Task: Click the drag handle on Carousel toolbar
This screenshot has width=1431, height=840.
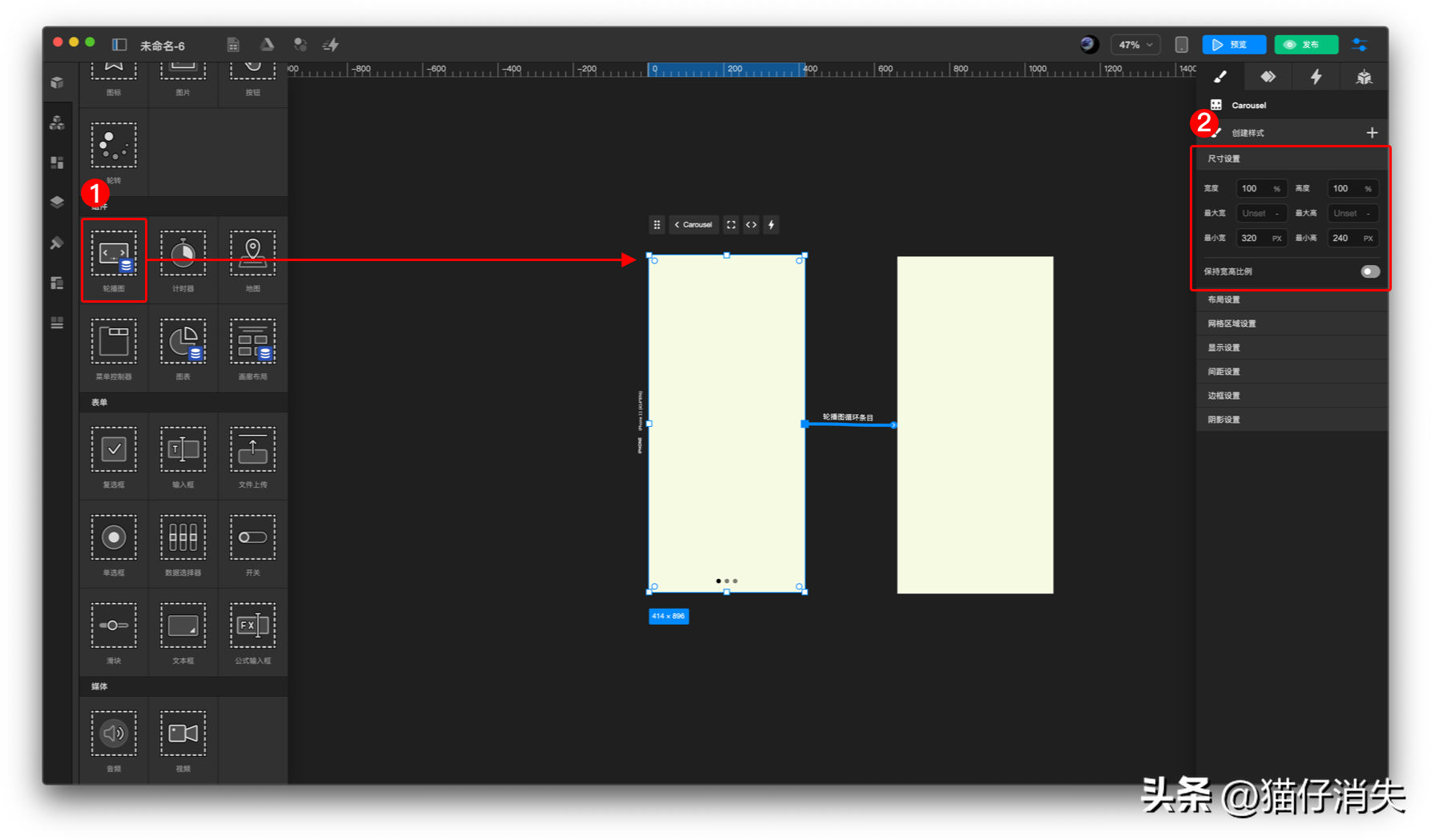Action: click(x=657, y=225)
